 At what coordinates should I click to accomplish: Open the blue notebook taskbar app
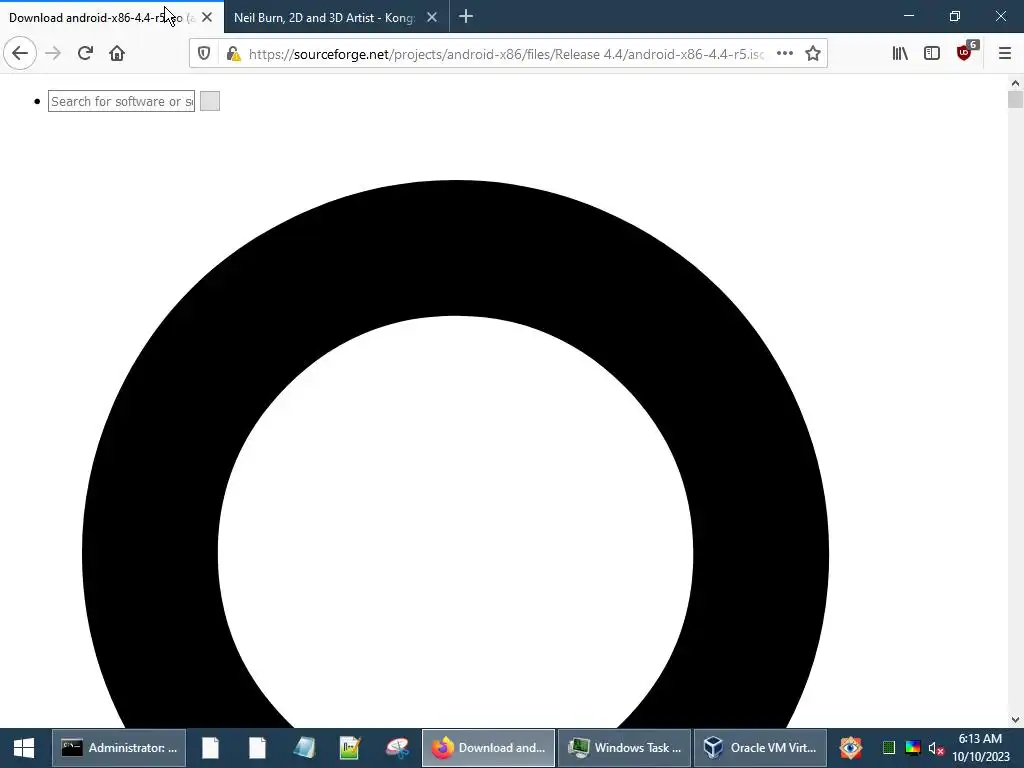pos(304,748)
